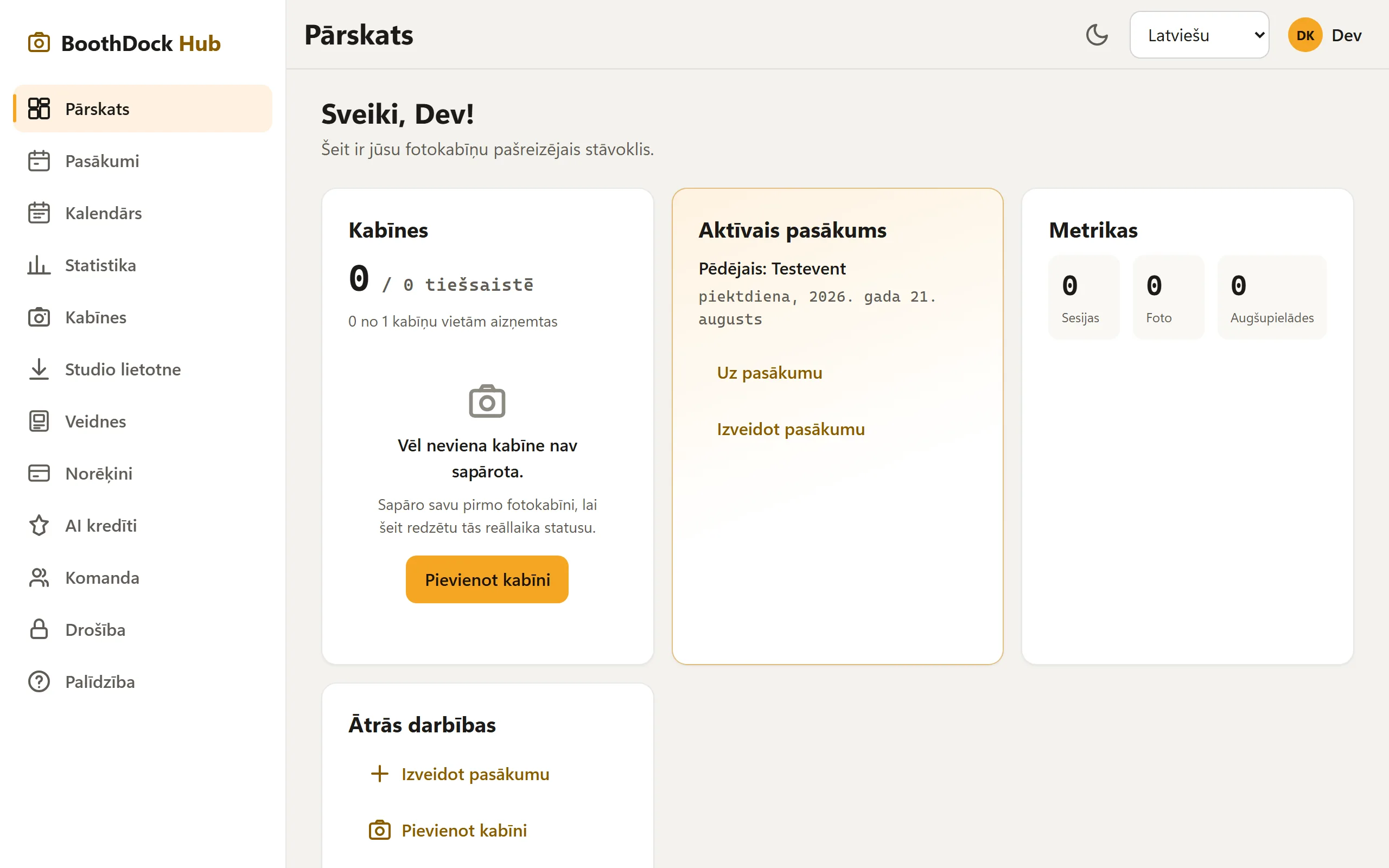Click the Pievienot kabīni quick action link text
The width and height of the screenshot is (1389, 868).
click(x=464, y=830)
